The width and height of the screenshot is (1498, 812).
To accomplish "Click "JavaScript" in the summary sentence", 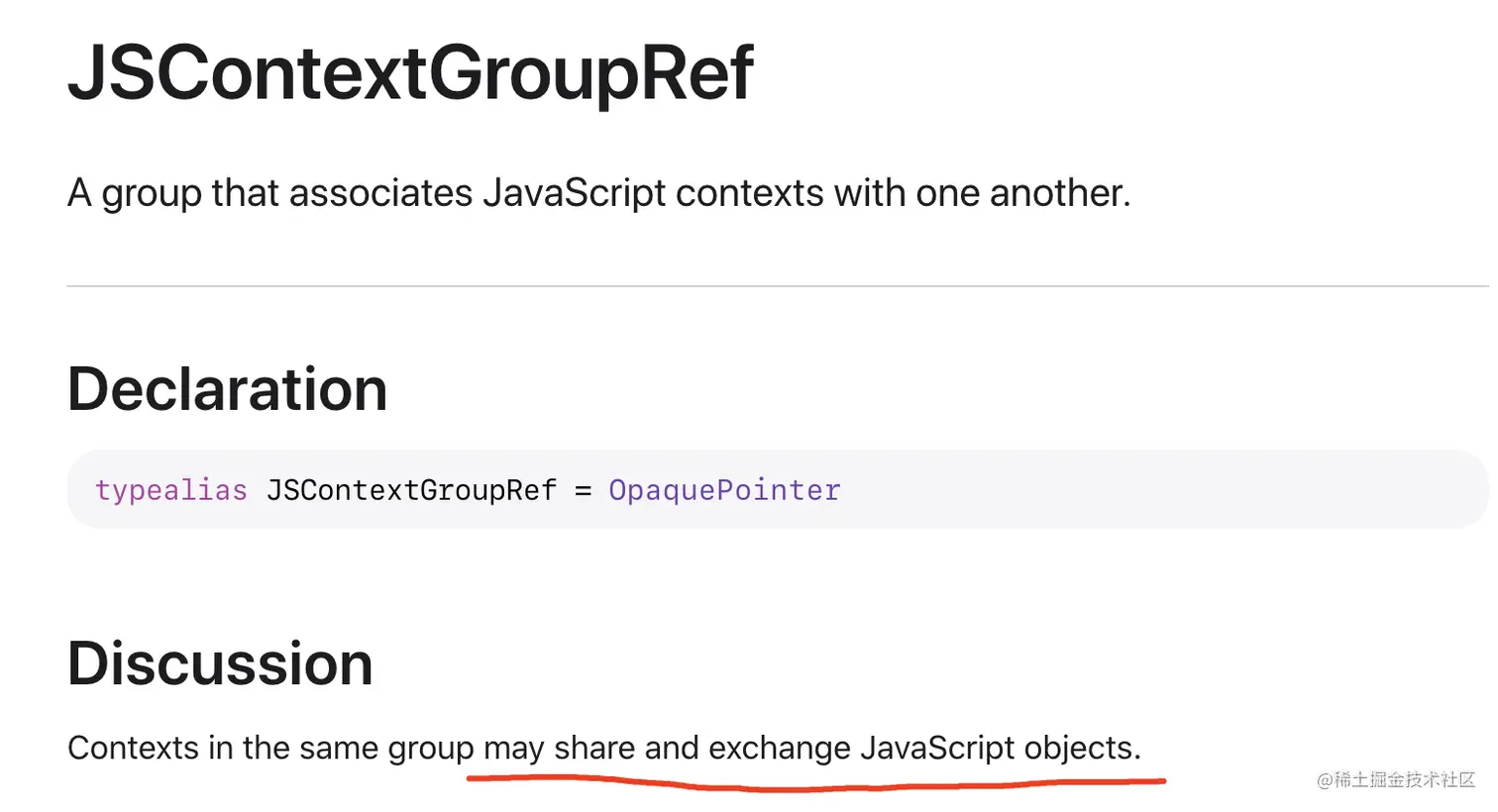I will tap(575, 193).
